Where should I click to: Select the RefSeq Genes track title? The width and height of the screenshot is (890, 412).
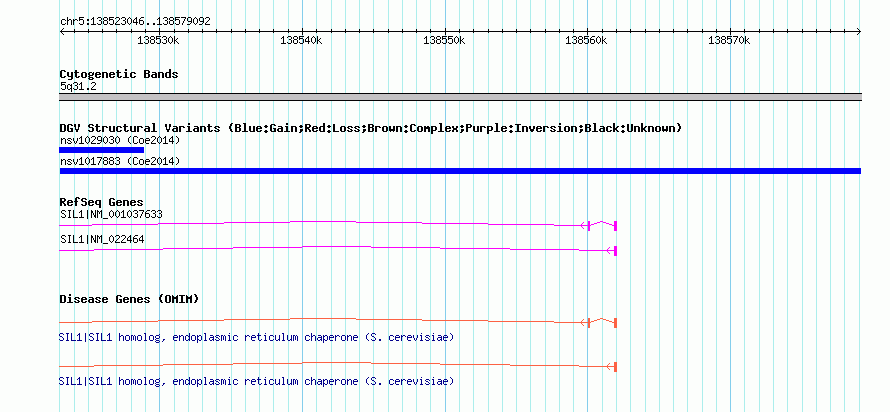pos(102,202)
